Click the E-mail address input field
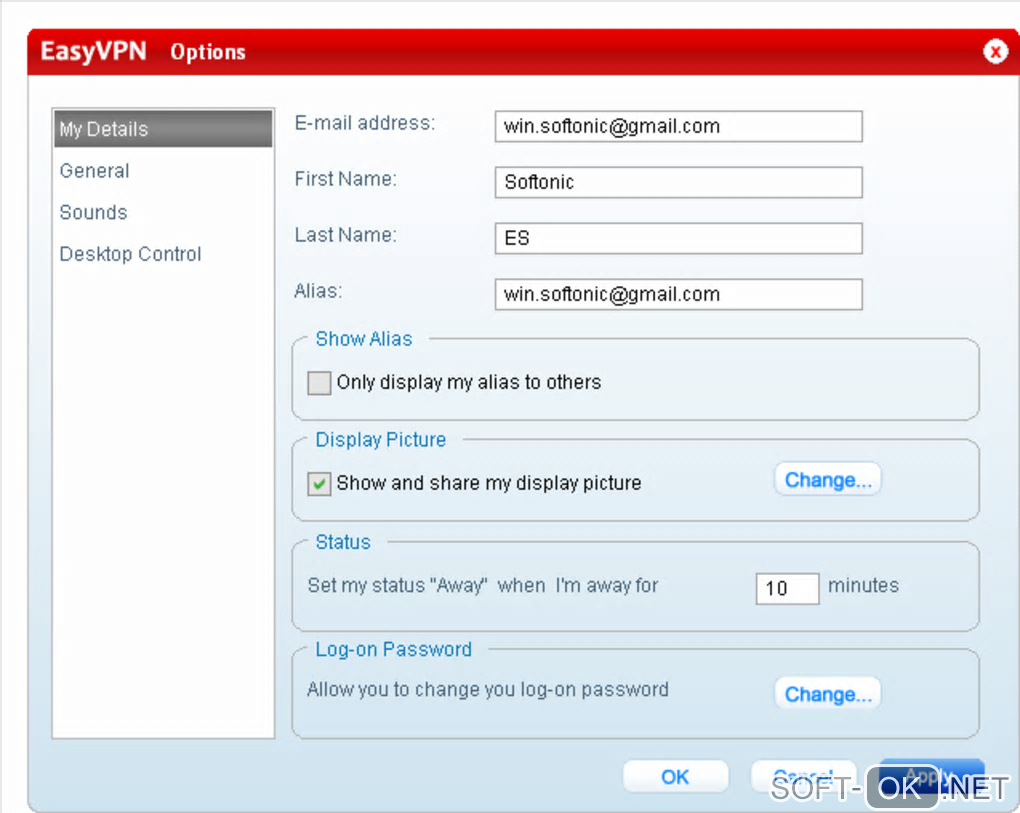 678,126
